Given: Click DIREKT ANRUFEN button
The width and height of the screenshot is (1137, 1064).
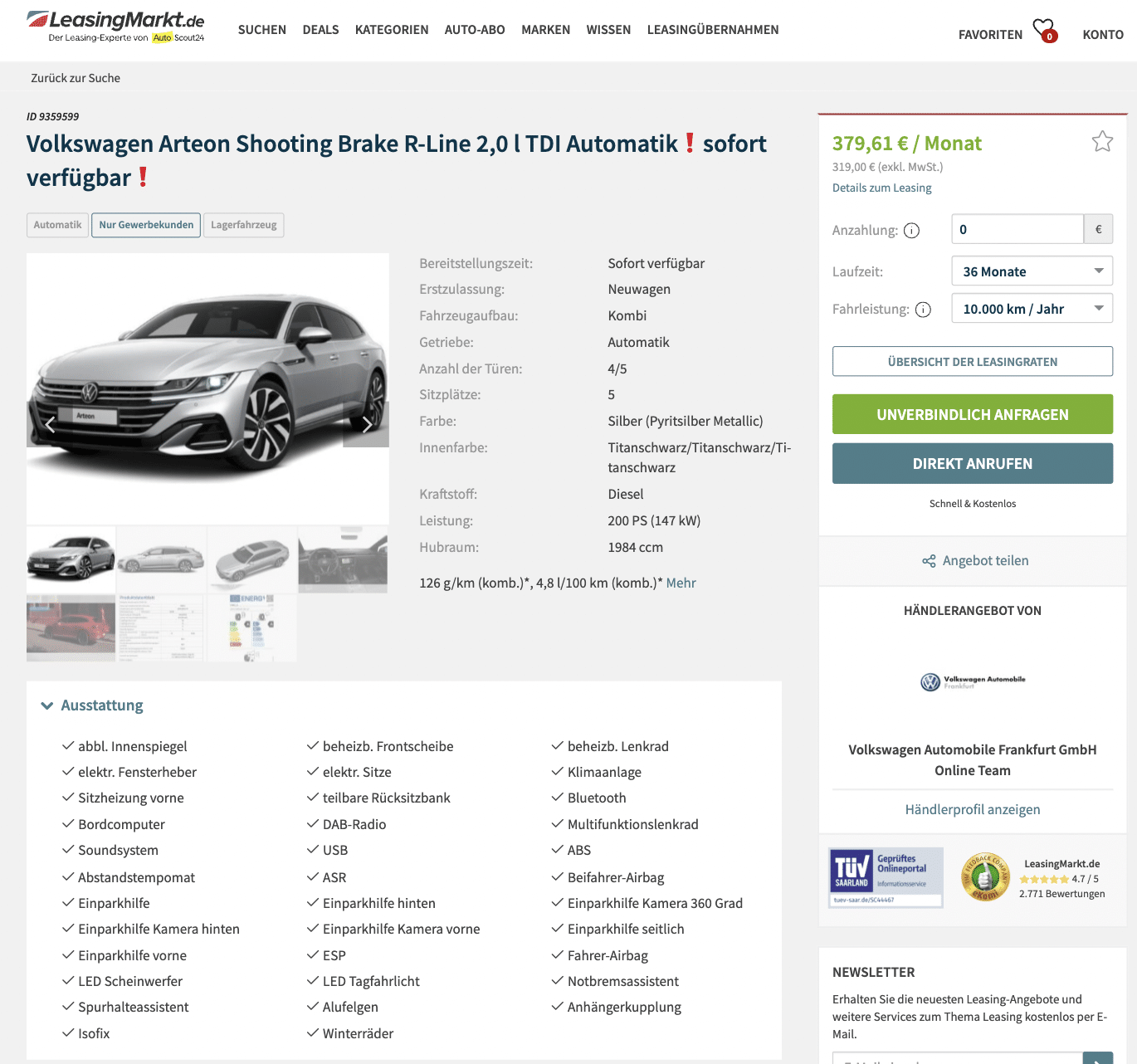Looking at the screenshot, I should pyautogui.click(x=973, y=464).
